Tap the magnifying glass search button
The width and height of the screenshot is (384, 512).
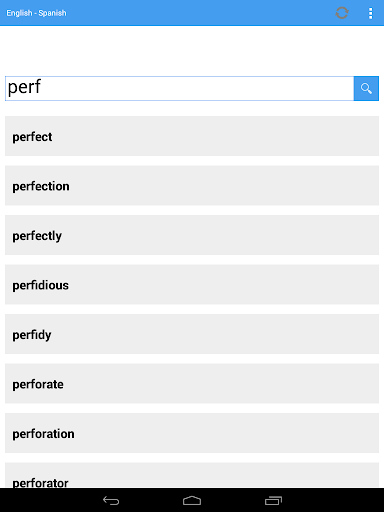(366, 88)
